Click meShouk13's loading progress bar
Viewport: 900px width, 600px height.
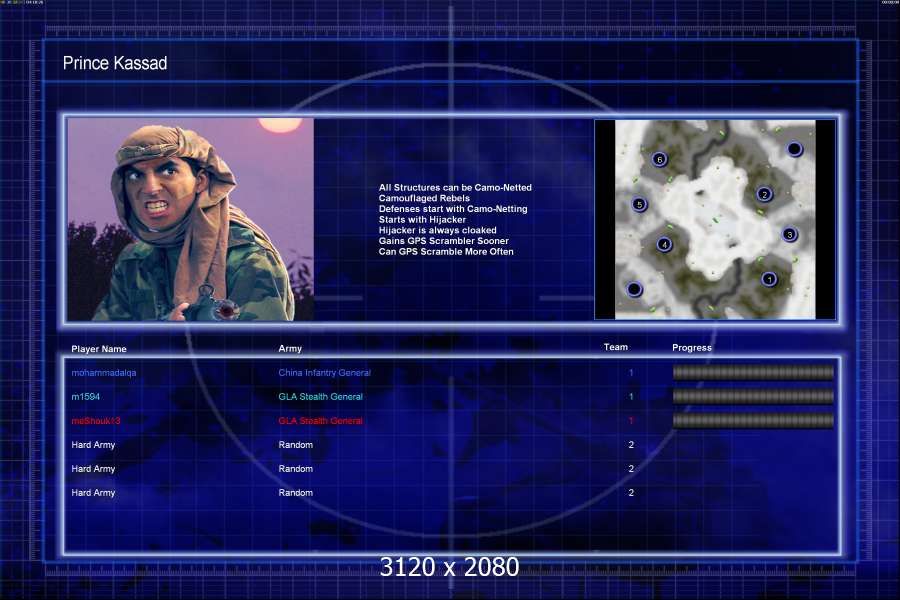click(x=753, y=421)
